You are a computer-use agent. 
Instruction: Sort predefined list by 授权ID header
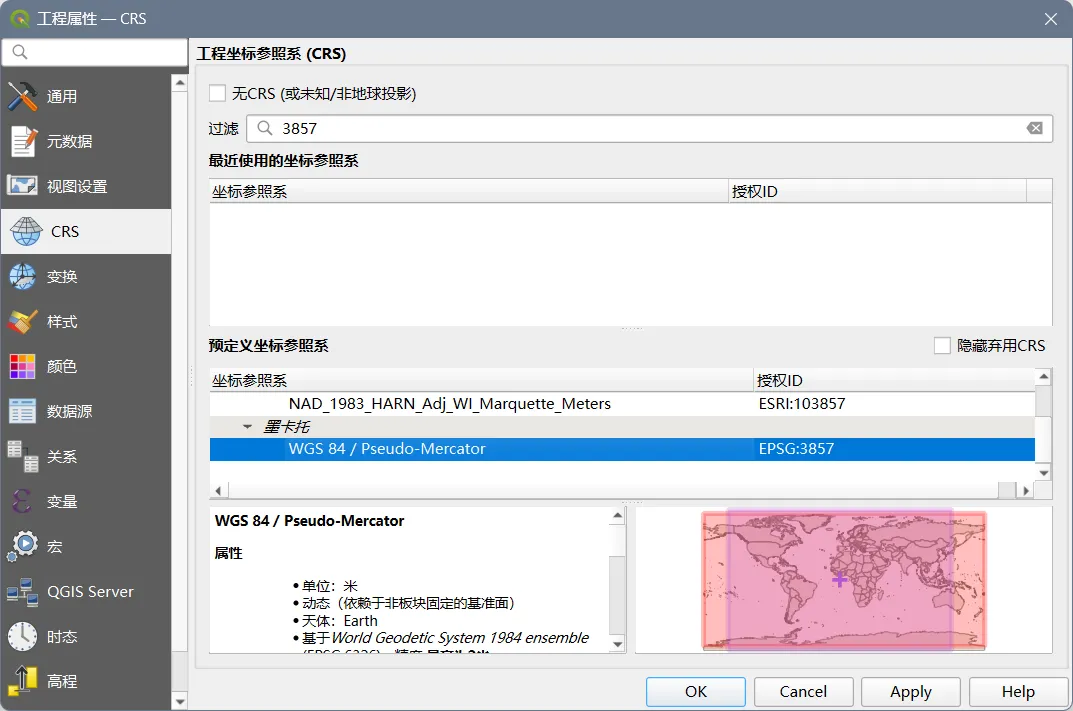894,380
